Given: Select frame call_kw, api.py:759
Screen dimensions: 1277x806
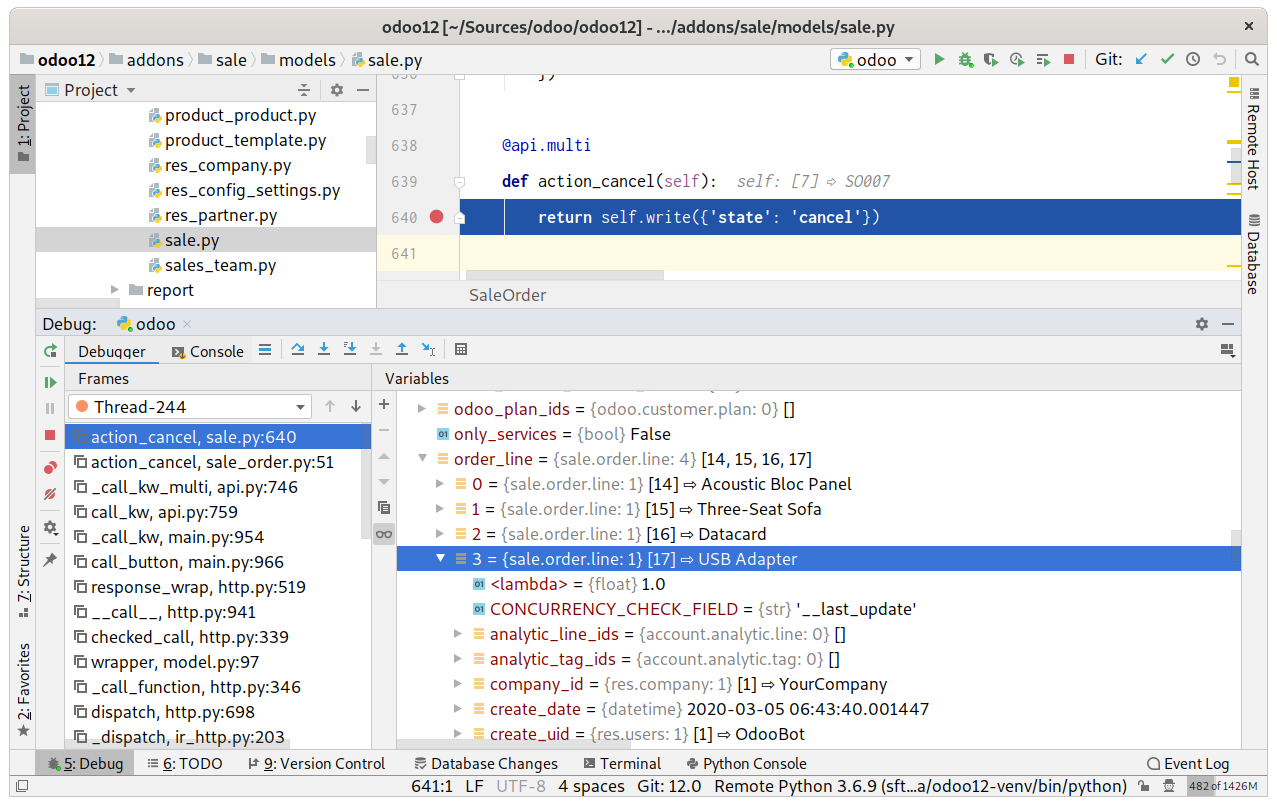Looking at the screenshot, I should [164, 512].
